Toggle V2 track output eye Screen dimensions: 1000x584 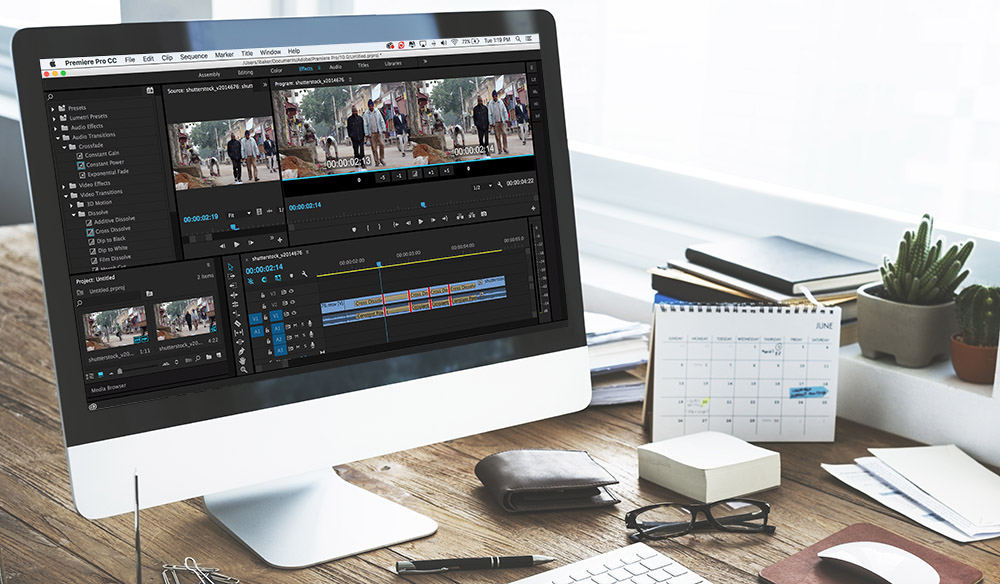pos(292,302)
